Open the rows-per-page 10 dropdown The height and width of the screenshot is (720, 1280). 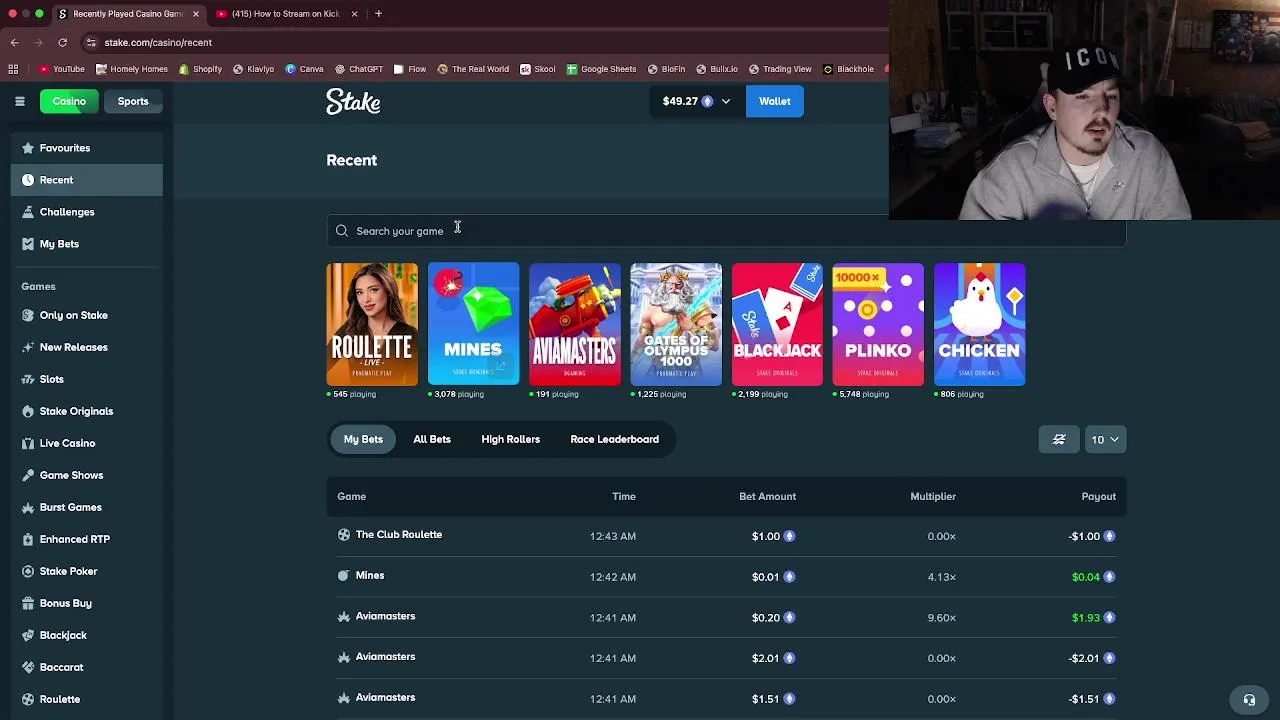pos(1105,439)
